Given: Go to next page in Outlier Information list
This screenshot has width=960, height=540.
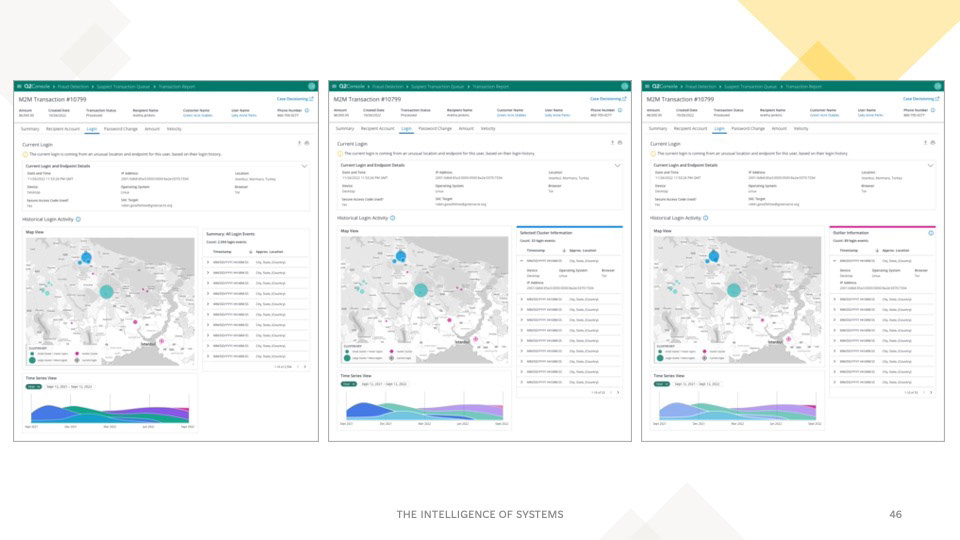Looking at the screenshot, I should 931,392.
